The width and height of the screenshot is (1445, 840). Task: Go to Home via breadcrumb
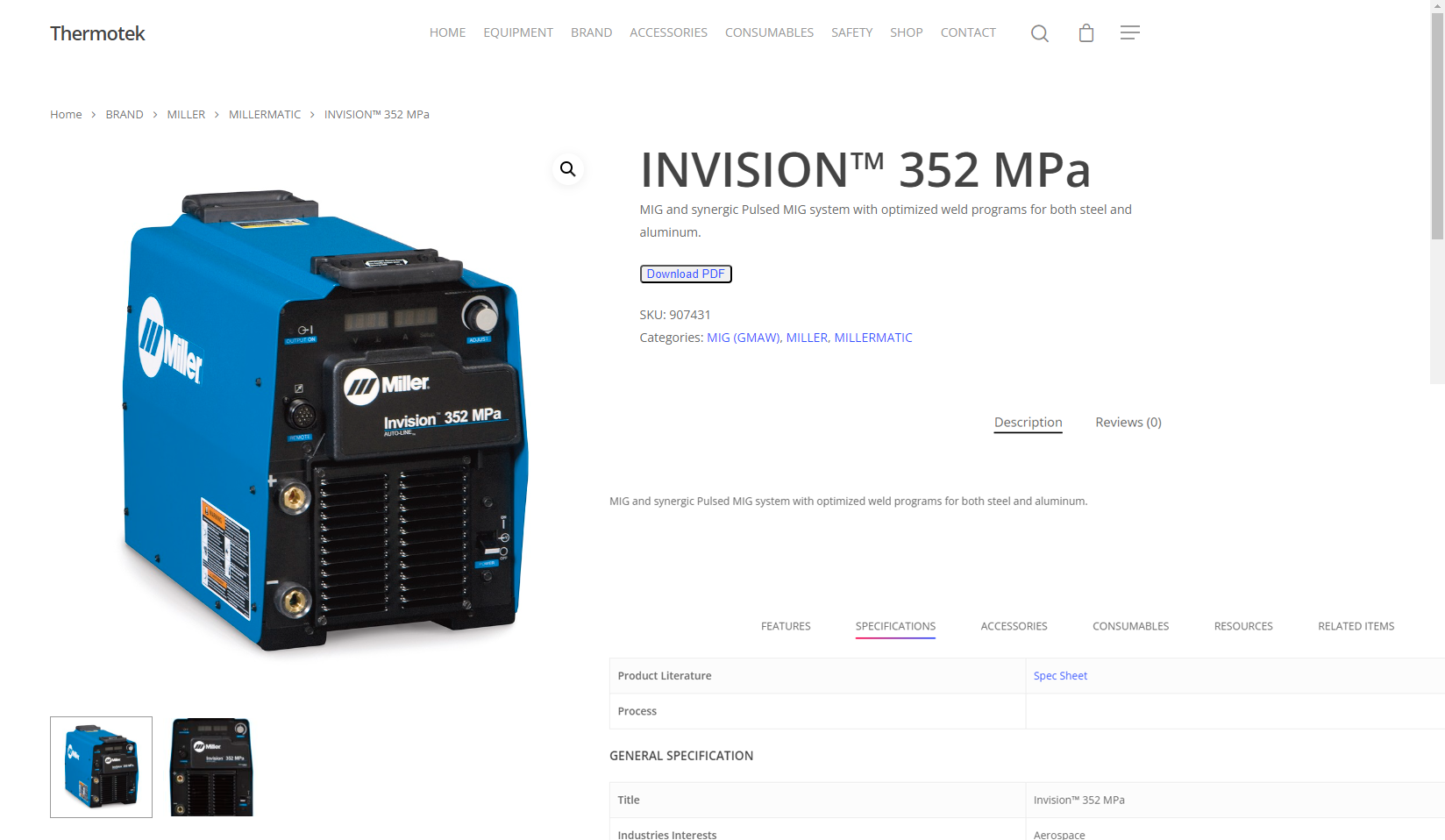[66, 115]
